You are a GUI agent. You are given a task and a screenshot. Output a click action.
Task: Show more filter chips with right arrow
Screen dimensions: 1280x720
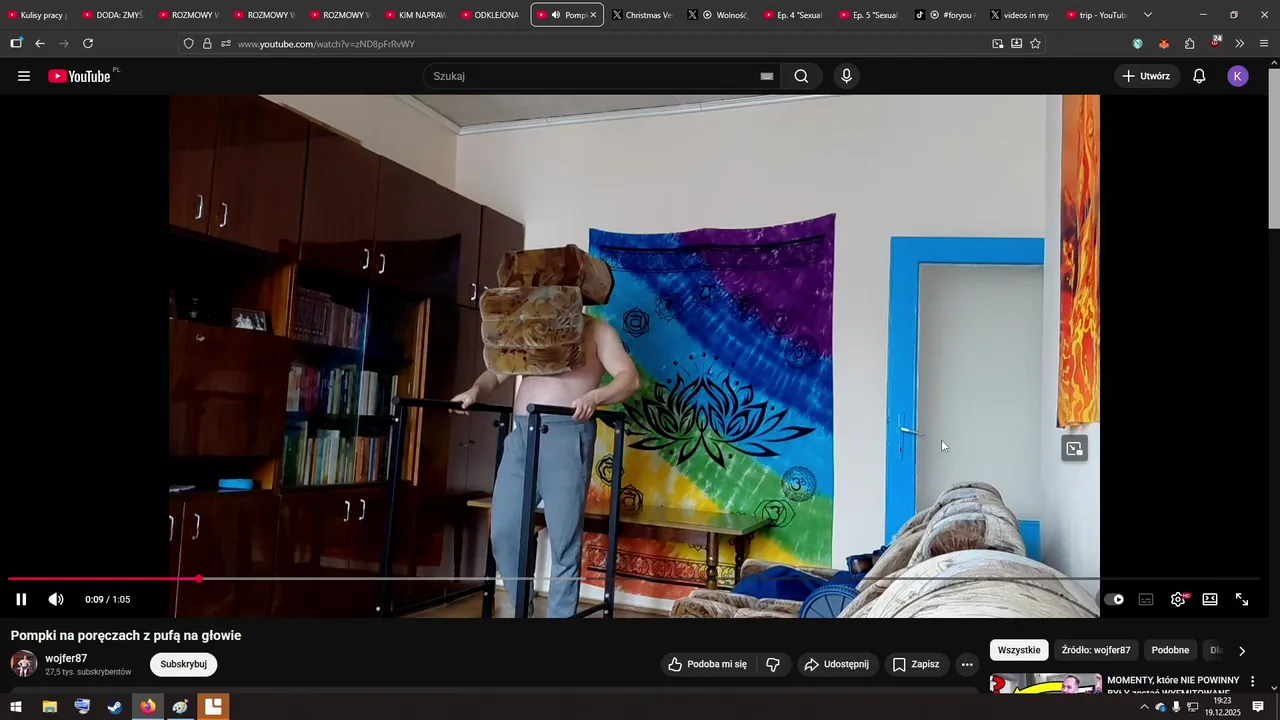(1242, 651)
